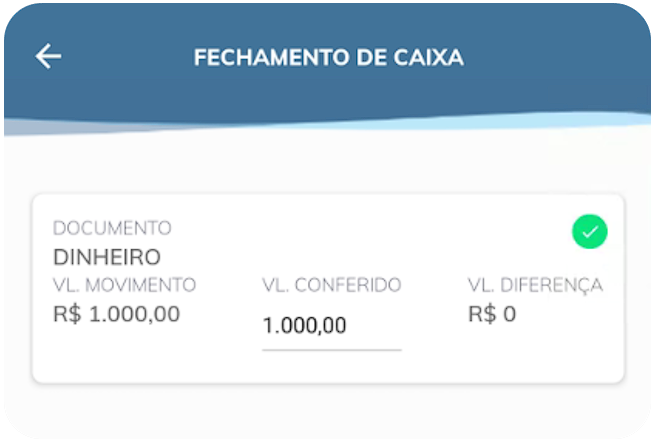
Task: Click the VL. DIFERENÇA label
Action: point(535,285)
